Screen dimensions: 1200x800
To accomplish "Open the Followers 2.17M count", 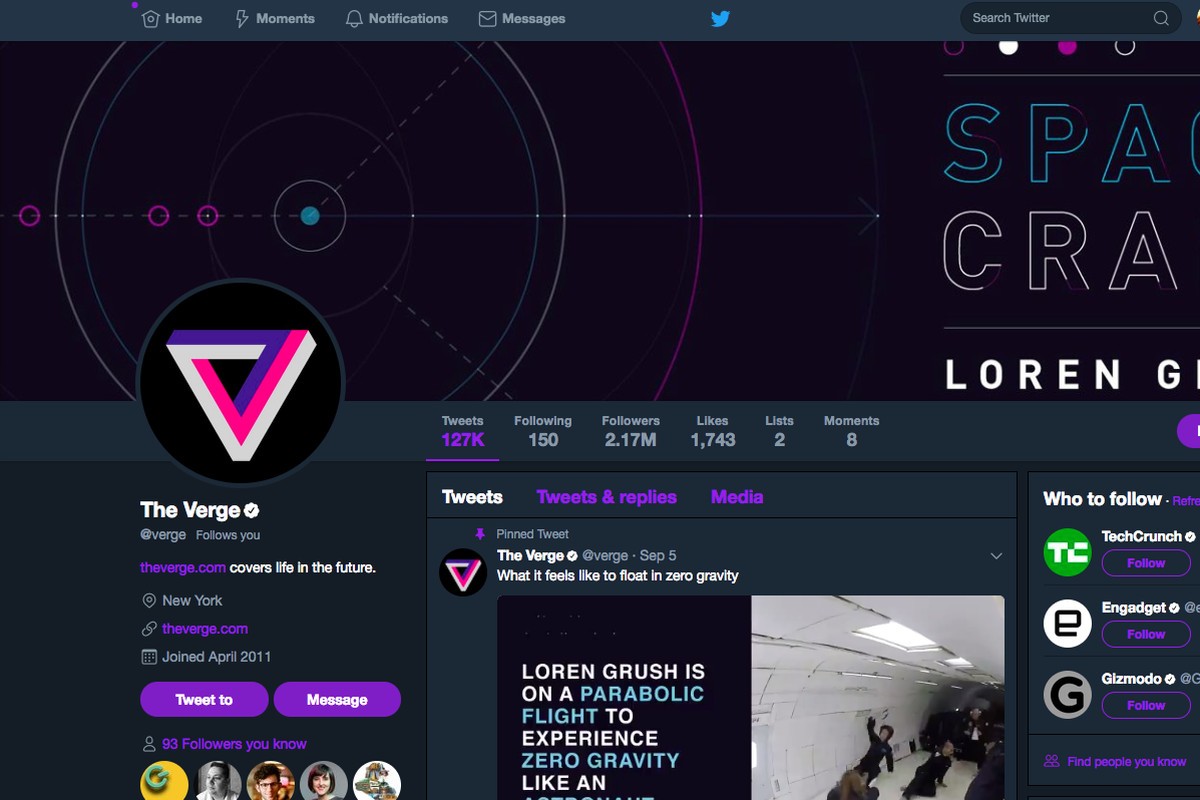I will point(630,431).
